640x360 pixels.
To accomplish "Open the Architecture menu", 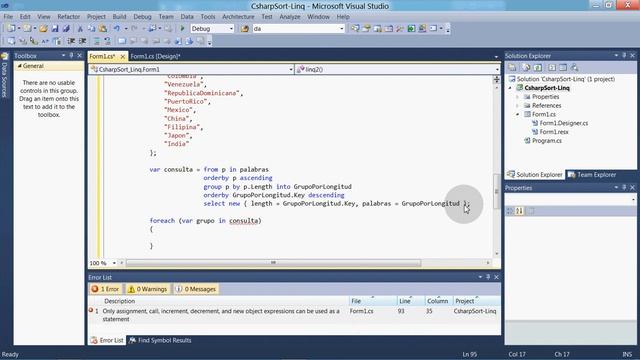I will click(x=238, y=17).
